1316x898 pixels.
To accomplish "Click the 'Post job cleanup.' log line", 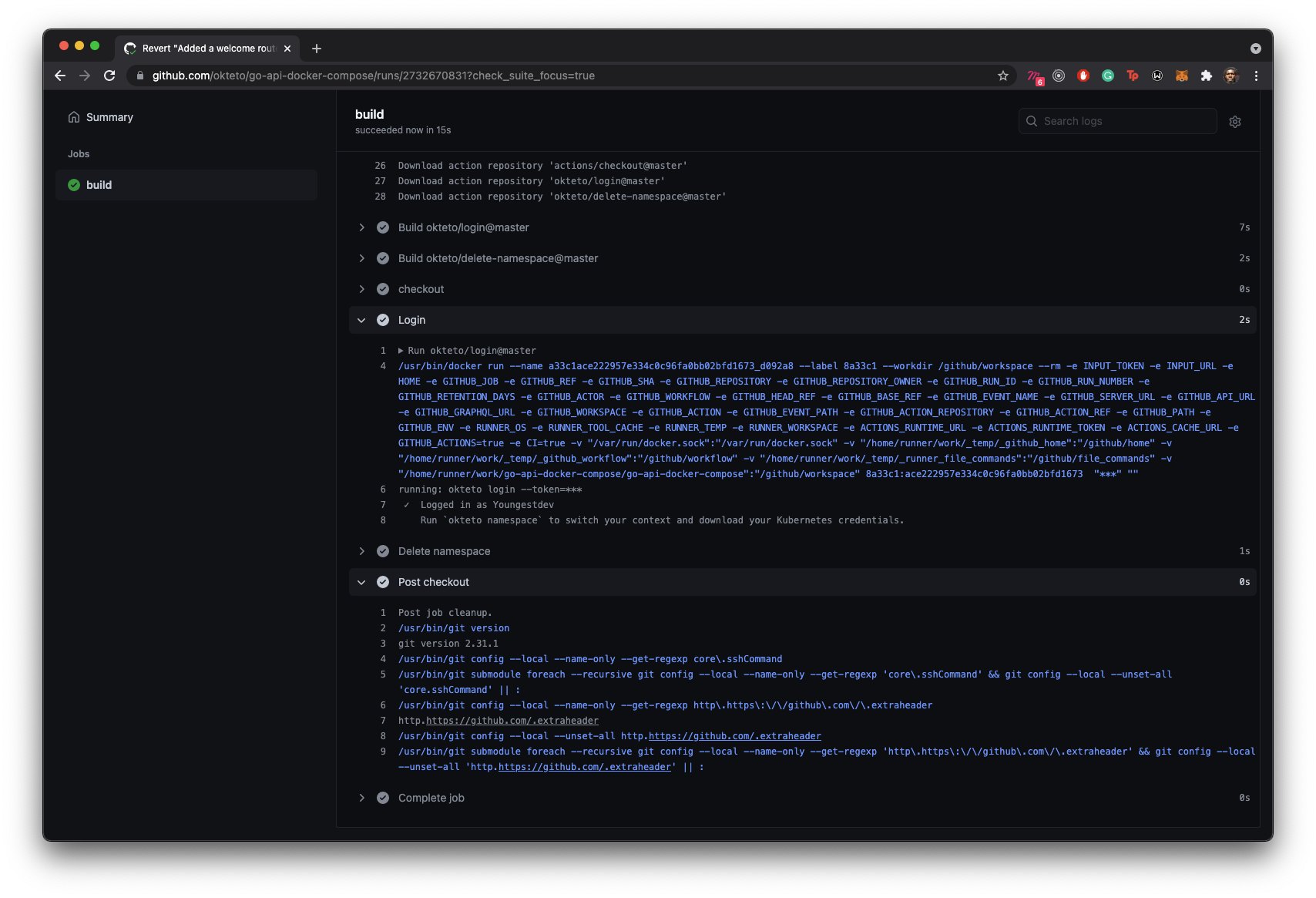I will (445, 613).
